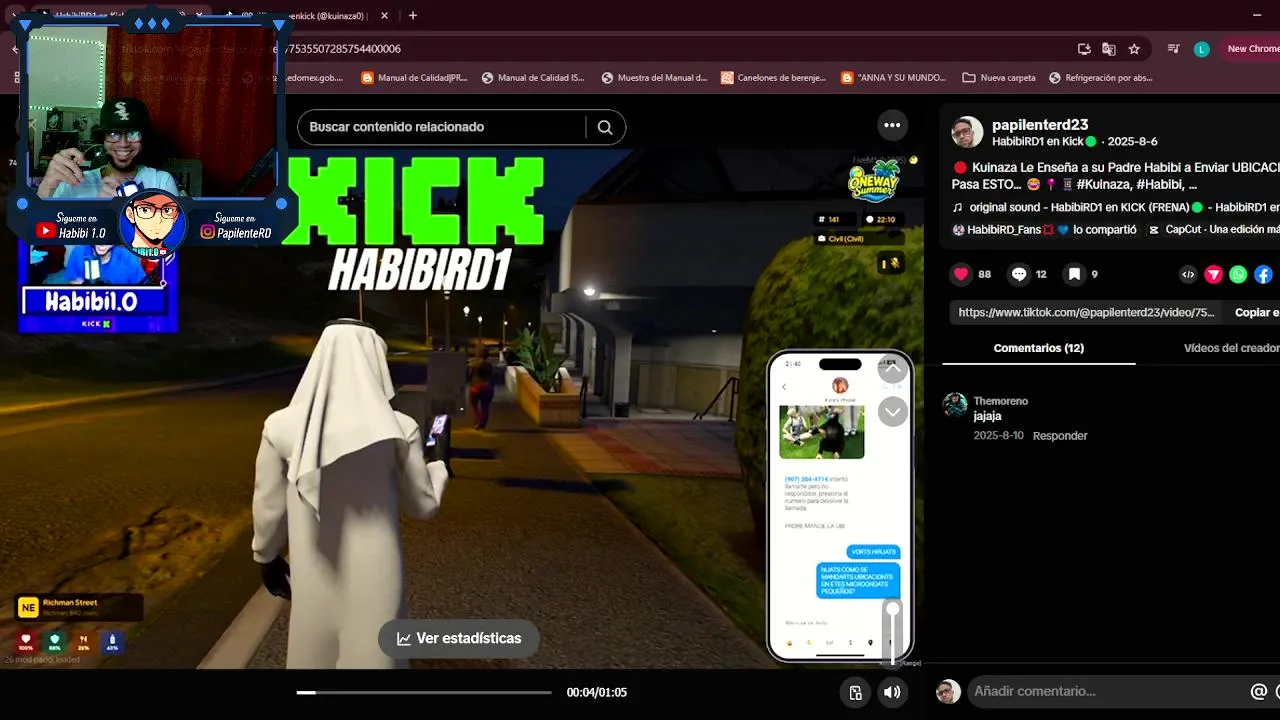Click the video URL text field

point(1087,312)
